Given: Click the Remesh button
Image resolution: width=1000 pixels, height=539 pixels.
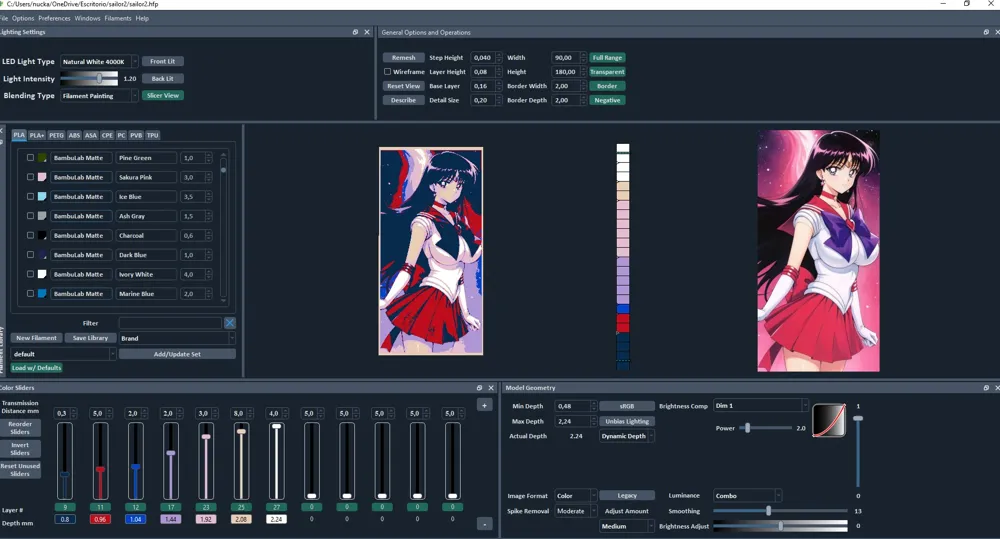Looking at the screenshot, I should [404, 57].
